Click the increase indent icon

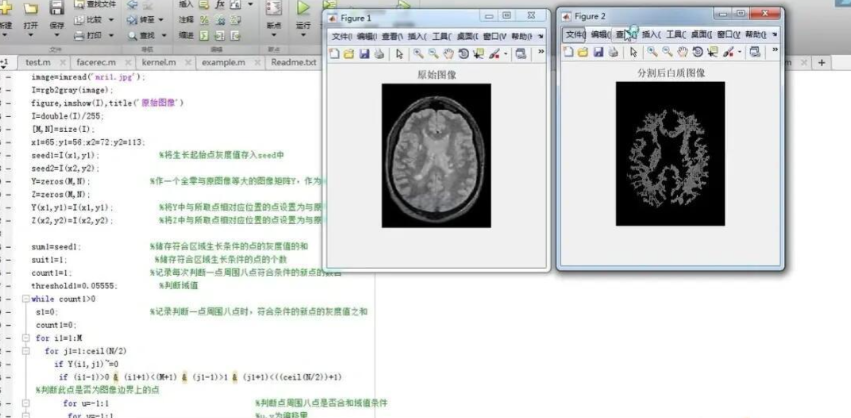pos(220,36)
